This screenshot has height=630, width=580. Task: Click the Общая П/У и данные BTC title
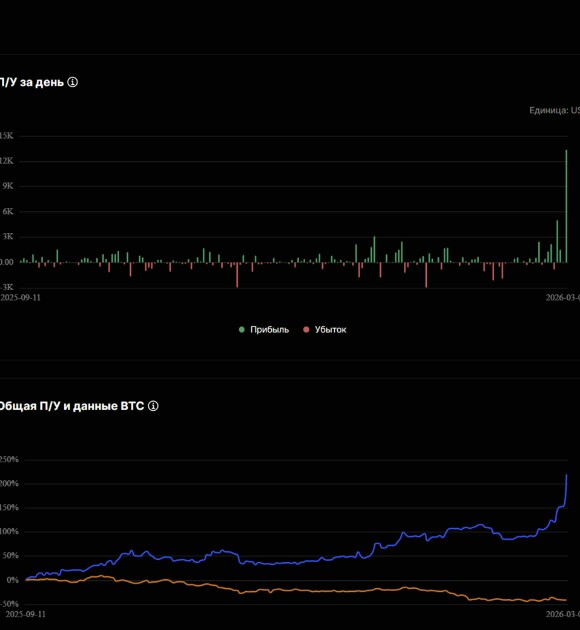pyautogui.click(x=71, y=406)
